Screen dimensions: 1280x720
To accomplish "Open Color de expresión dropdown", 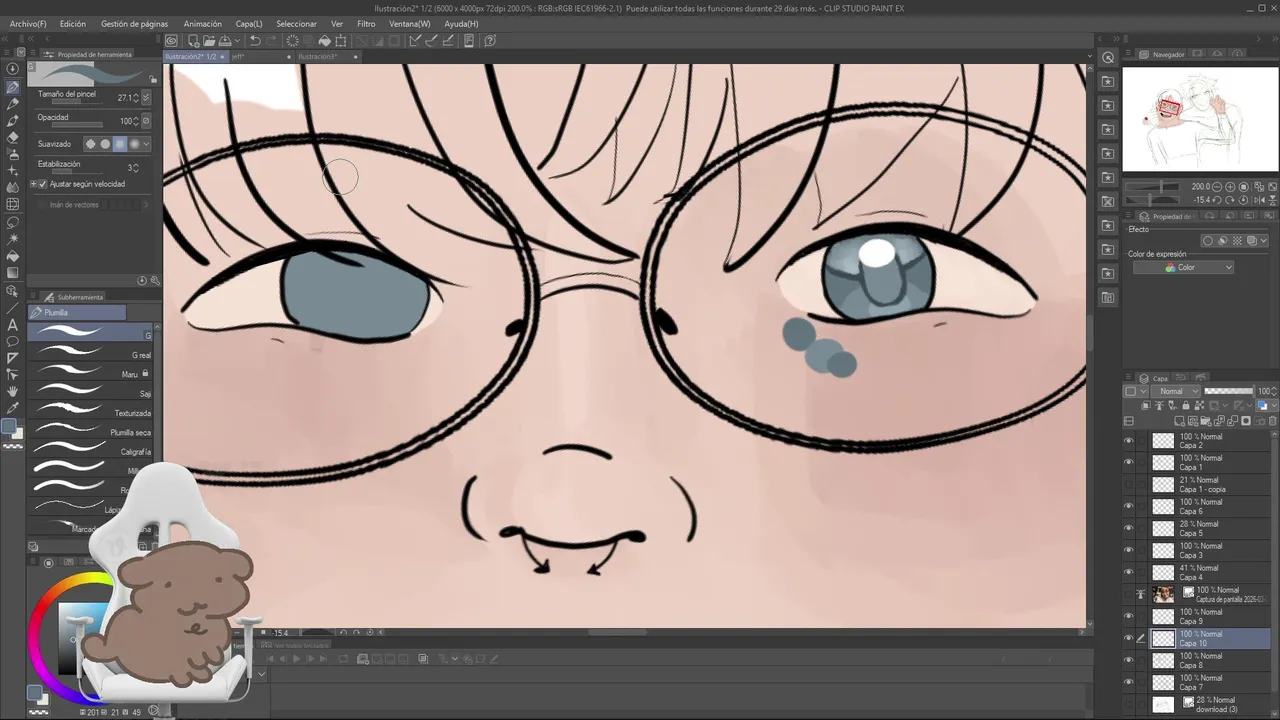I will (1183, 267).
